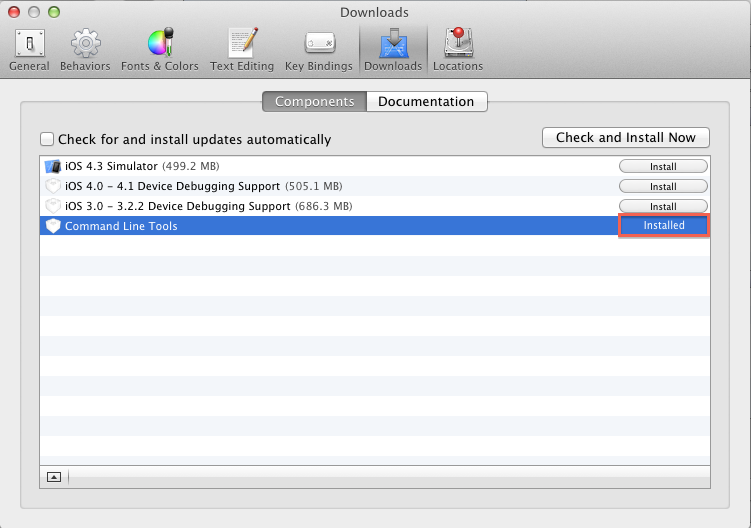Screen dimensions: 751x528
Task: Switch to the Documentation tab
Action: tap(427, 102)
